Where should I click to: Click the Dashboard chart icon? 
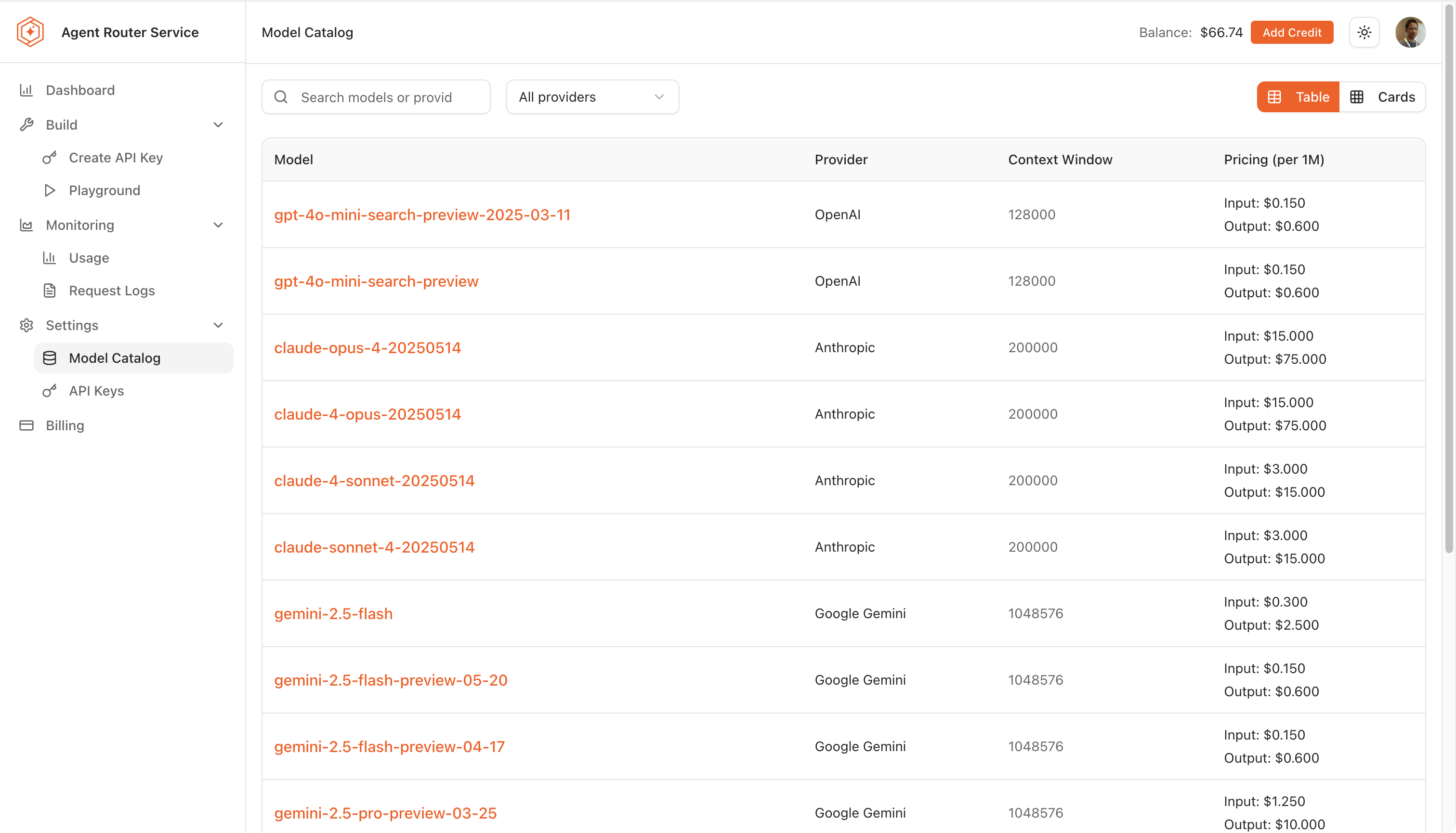pyautogui.click(x=26, y=91)
